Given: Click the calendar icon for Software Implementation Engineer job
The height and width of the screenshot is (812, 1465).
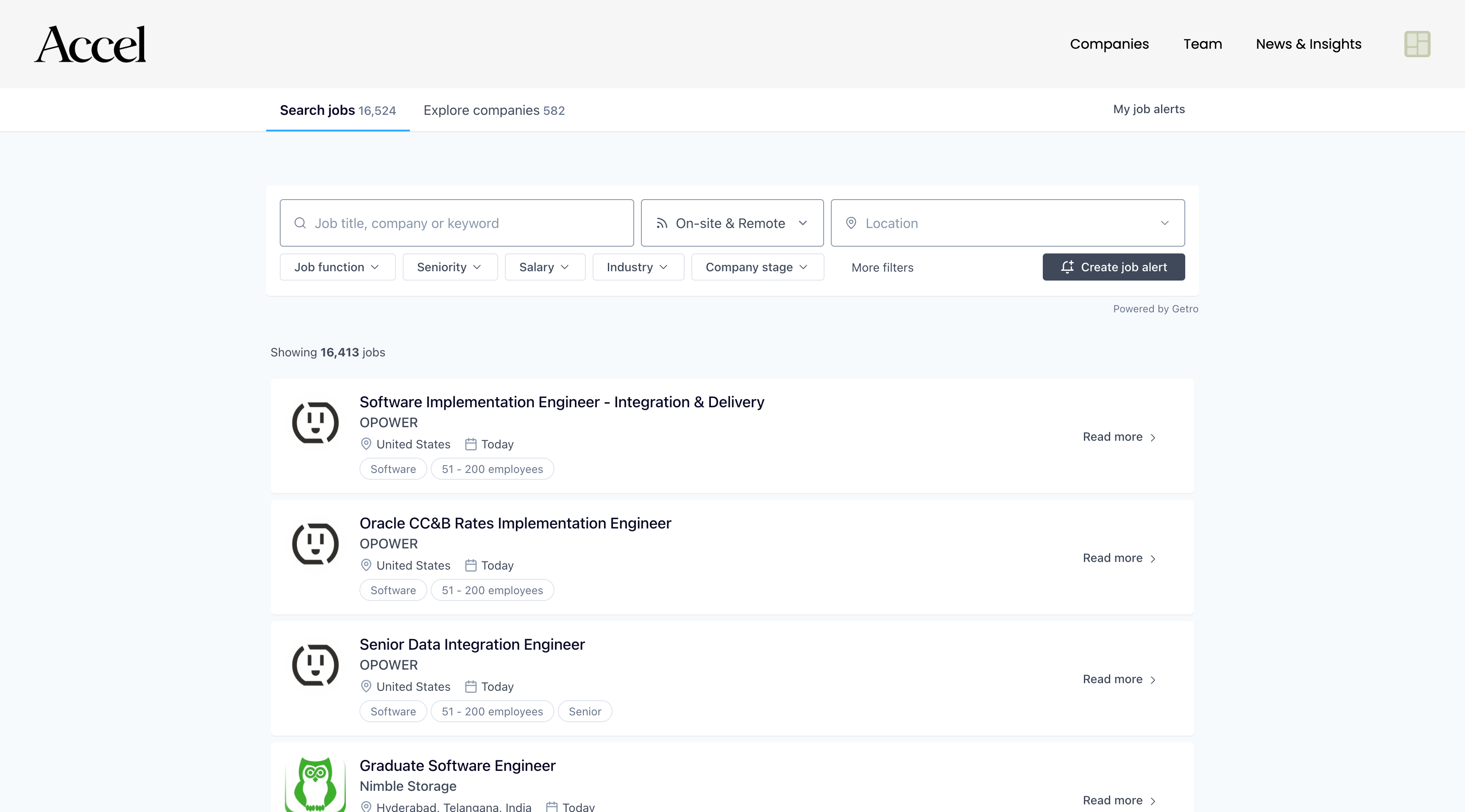Looking at the screenshot, I should pos(471,444).
